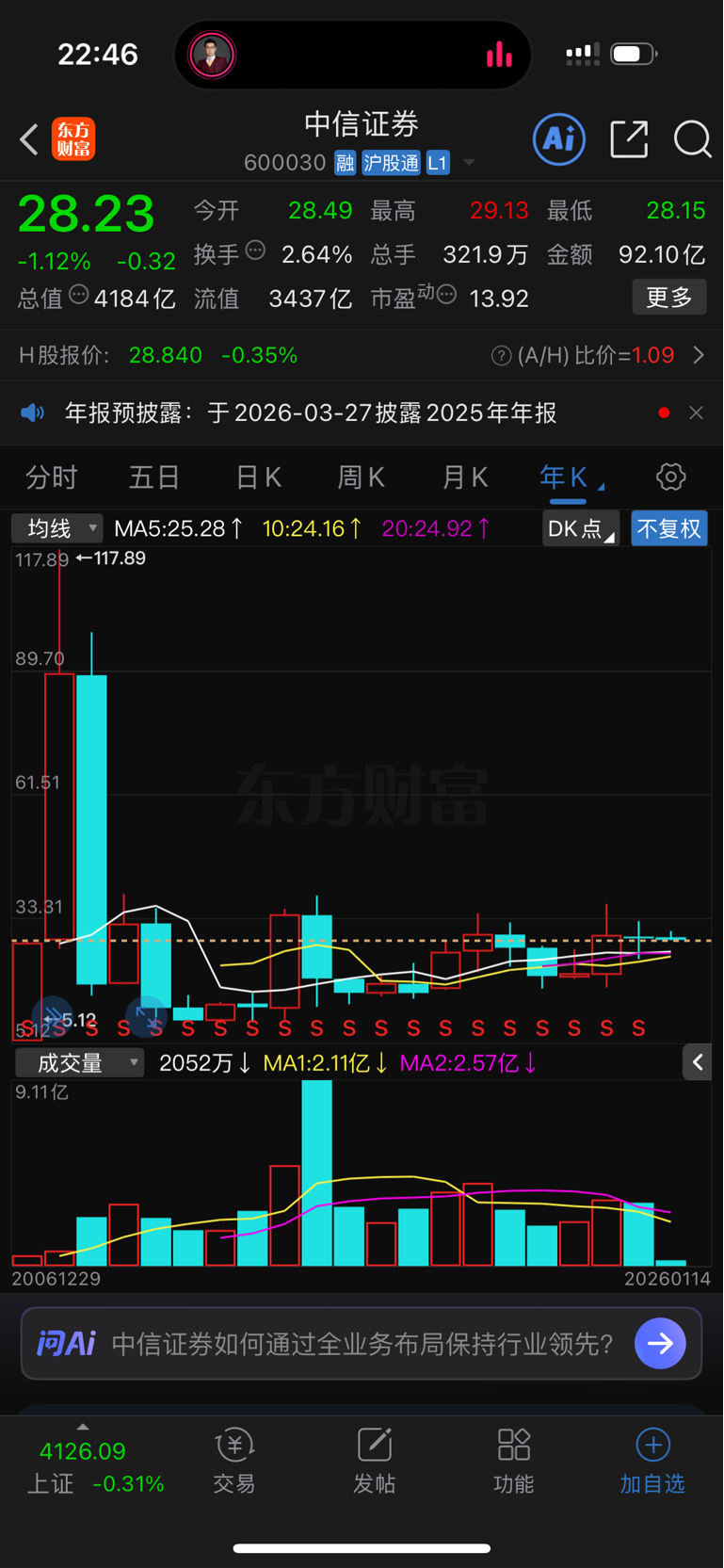Open search with the magnifier icon
Image resolution: width=724 pixels, height=1568 pixels.
pyautogui.click(x=692, y=139)
